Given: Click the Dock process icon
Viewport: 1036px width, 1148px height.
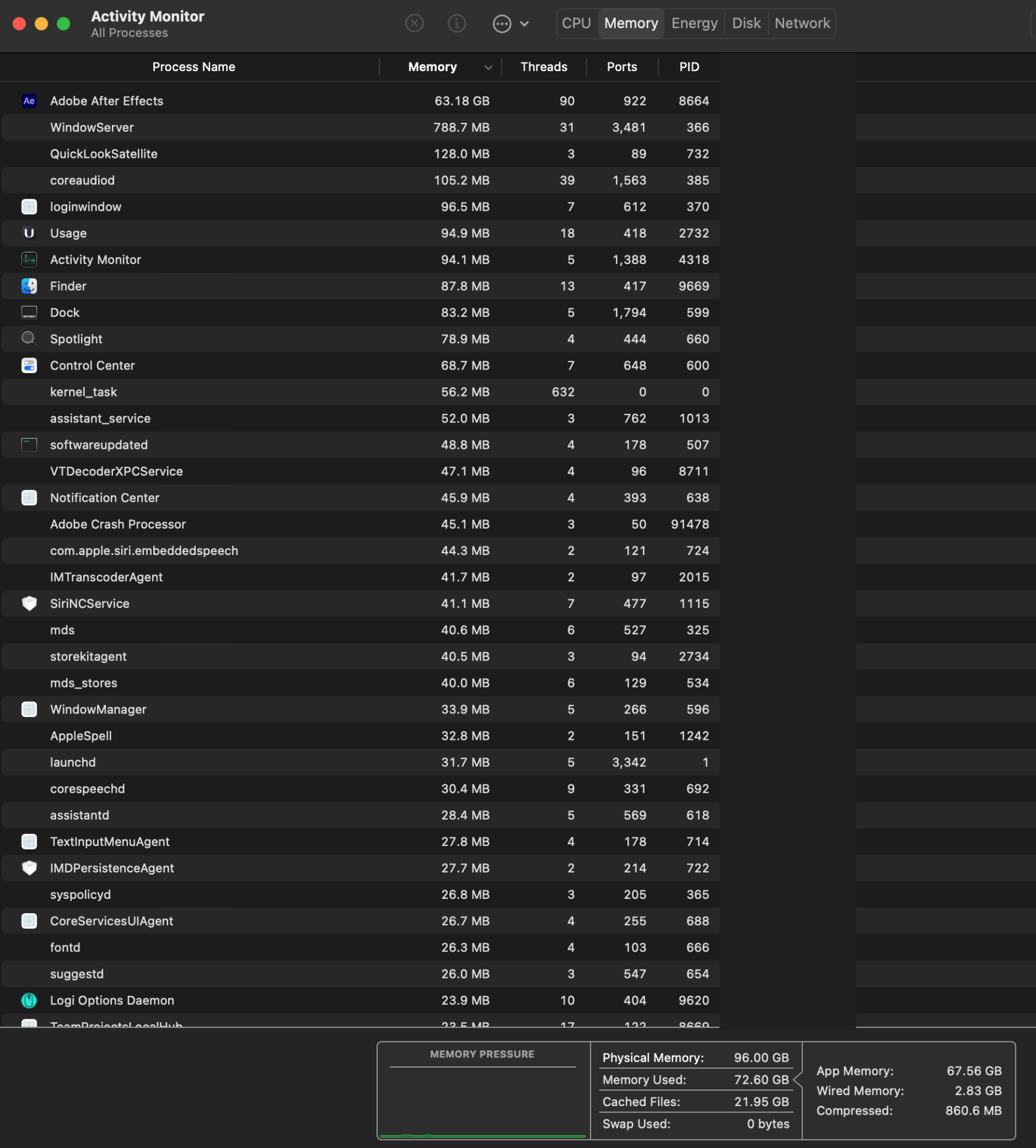Looking at the screenshot, I should coord(29,312).
